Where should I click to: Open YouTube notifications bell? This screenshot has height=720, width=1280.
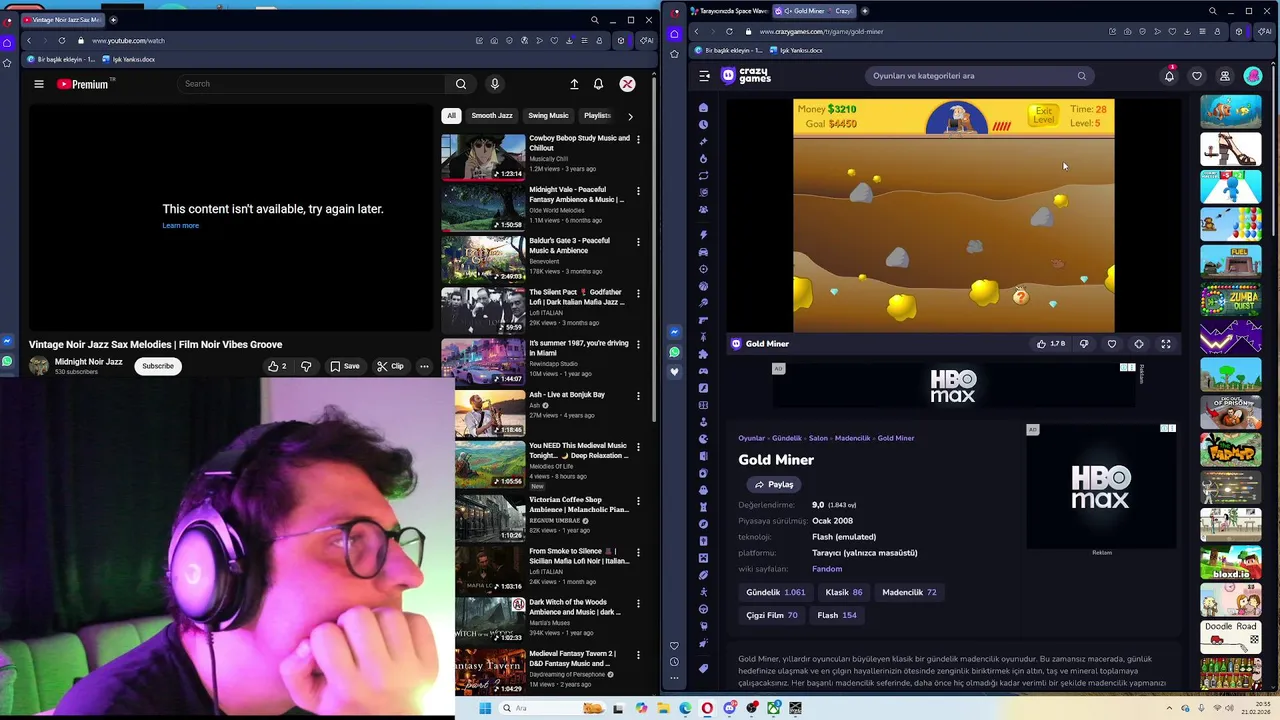[x=598, y=84]
